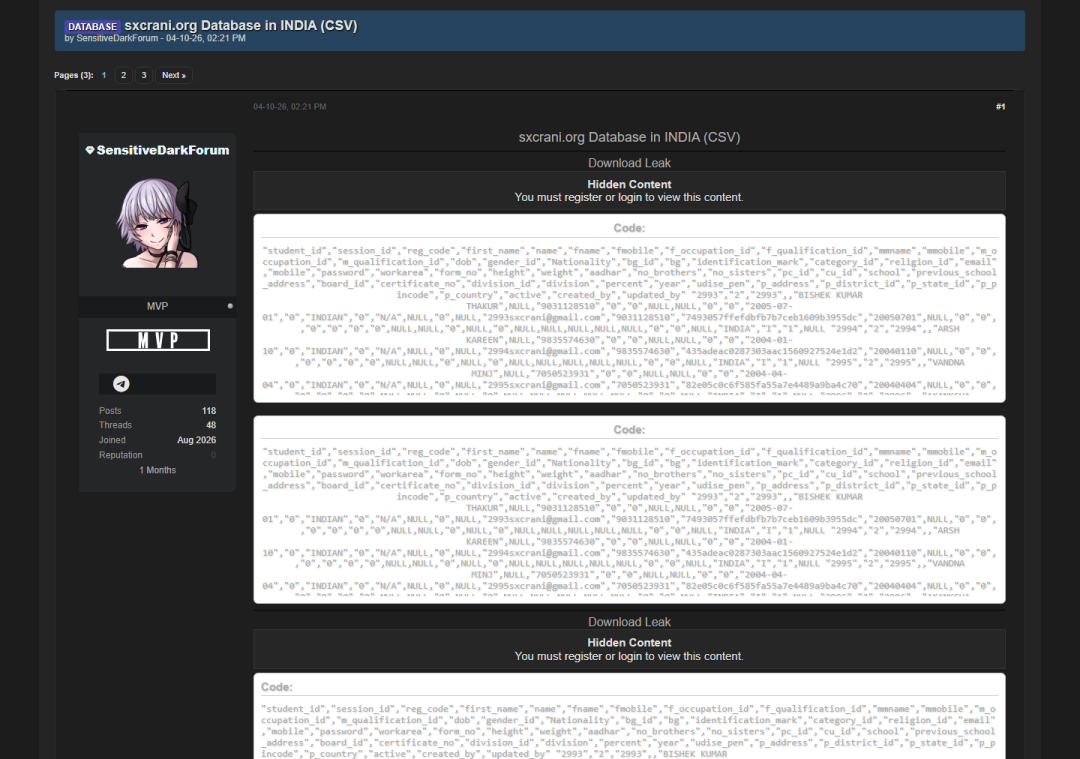Click the second 'Hidden Content' notice
Screen dimensions: 1080x759
(x=630, y=649)
